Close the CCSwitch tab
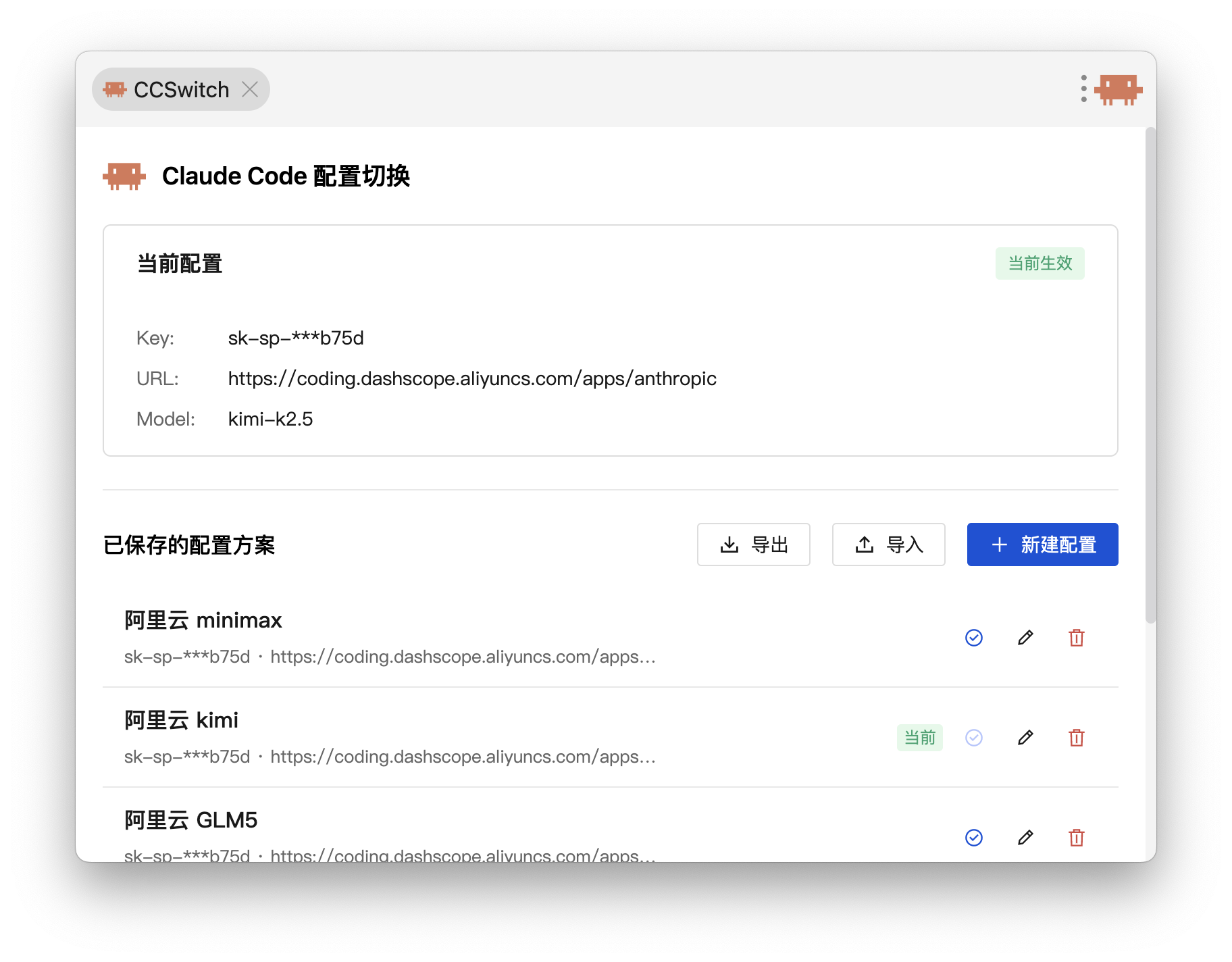 coord(250,89)
